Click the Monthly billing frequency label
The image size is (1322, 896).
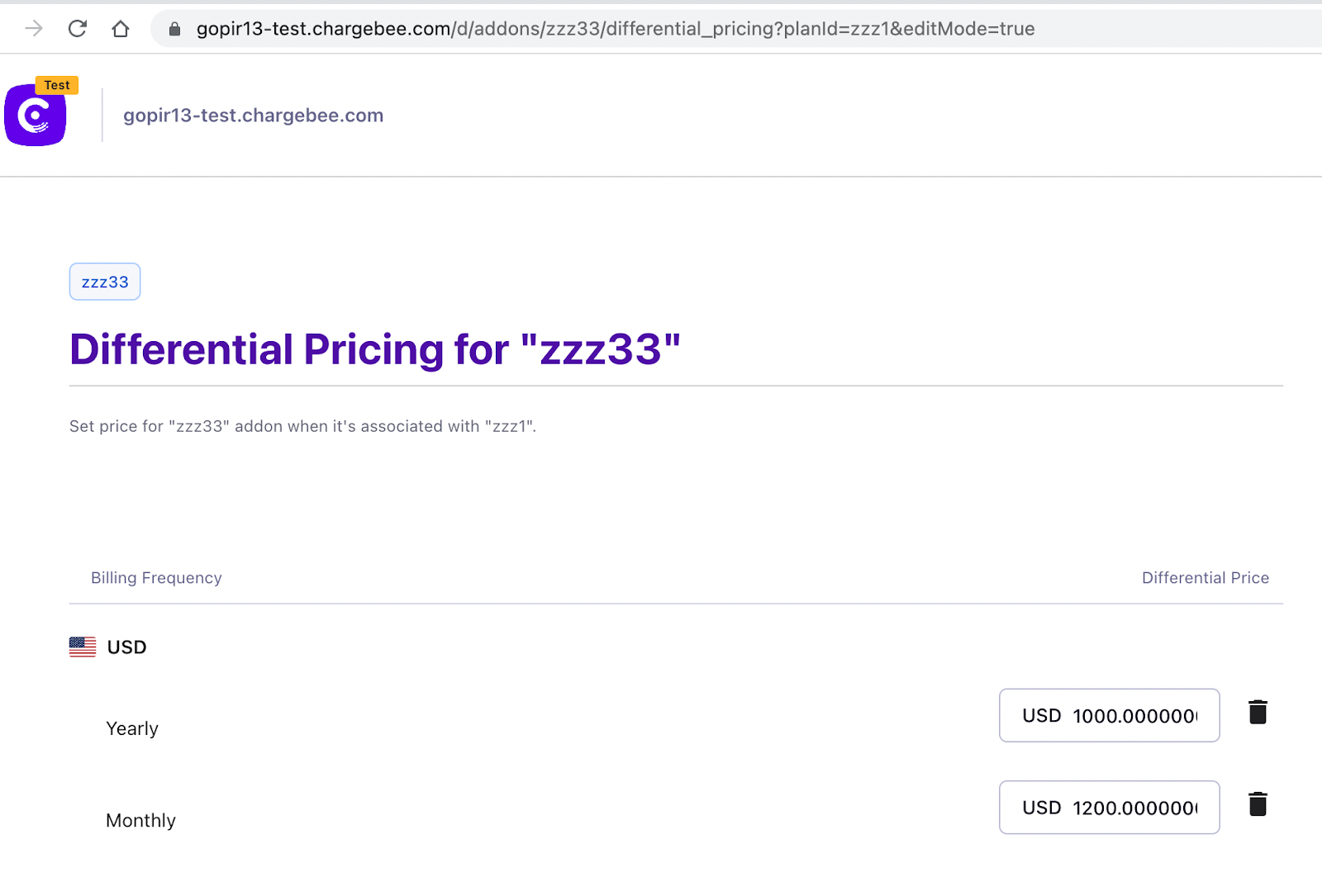140,820
